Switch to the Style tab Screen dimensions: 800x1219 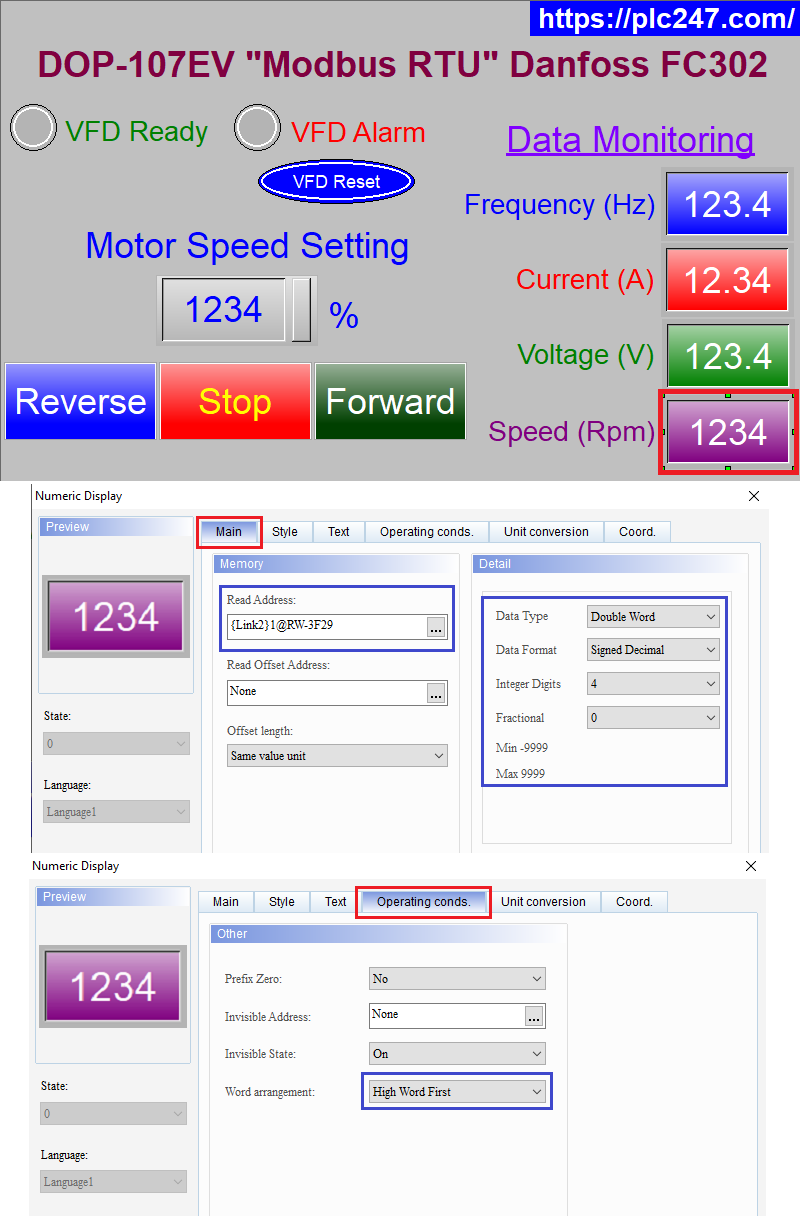tap(286, 531)
